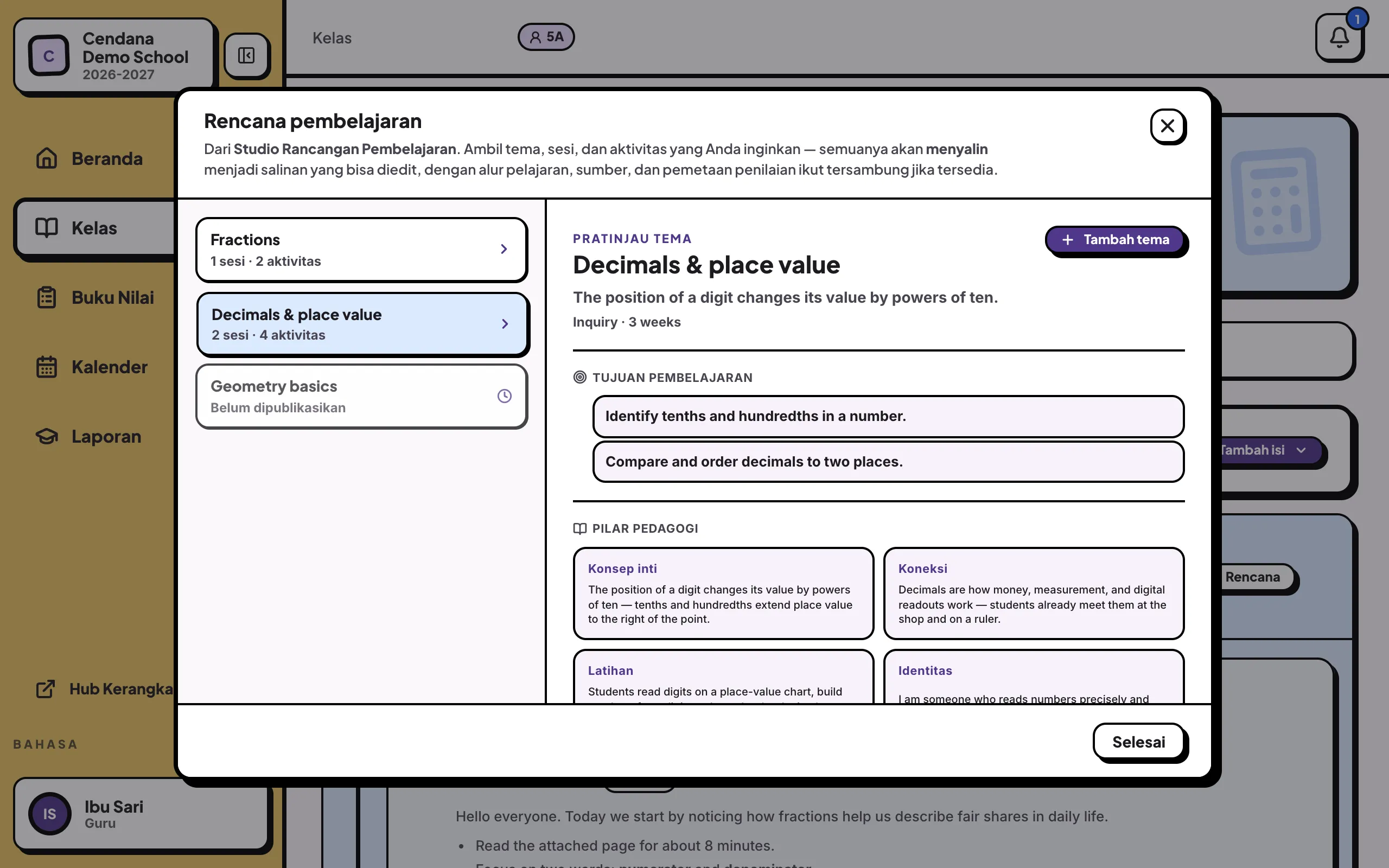The width and height of the screenshot is (1389, 868).
Task: Click the person icon in the 5A badge
Action: [535, 37]
